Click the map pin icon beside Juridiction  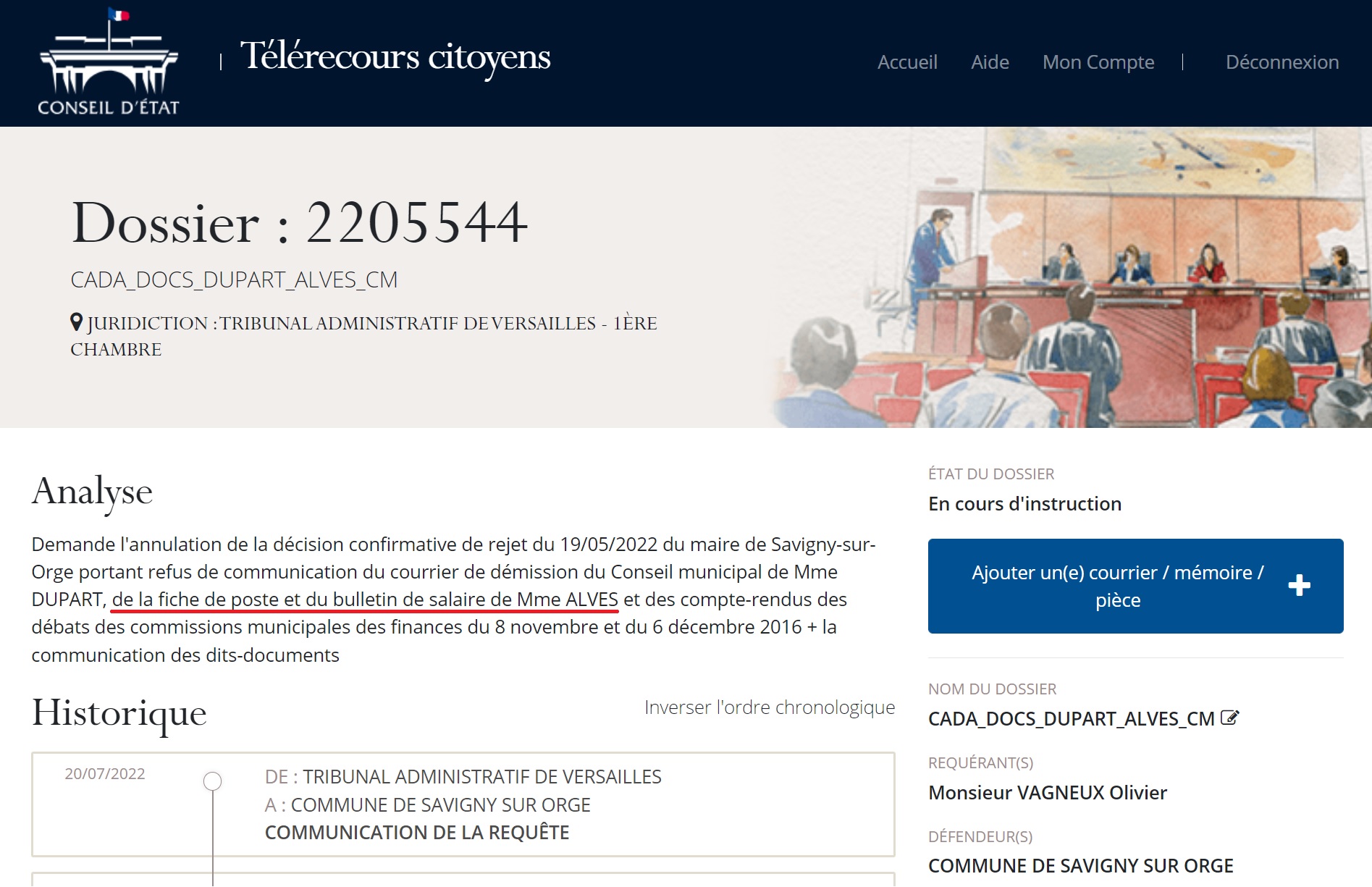(77, 322)
